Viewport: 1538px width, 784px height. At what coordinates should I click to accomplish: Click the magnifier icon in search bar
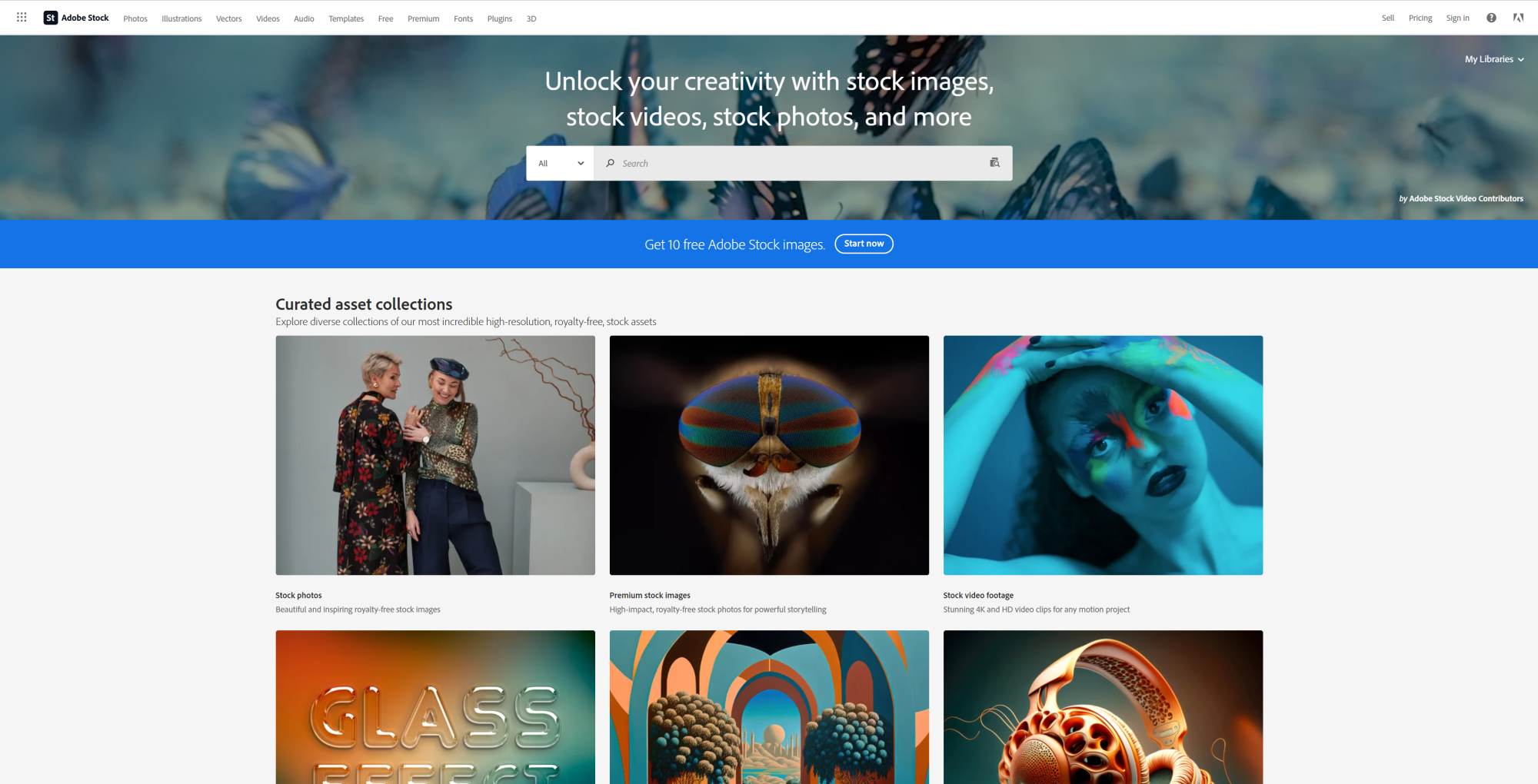pos(611,163)
